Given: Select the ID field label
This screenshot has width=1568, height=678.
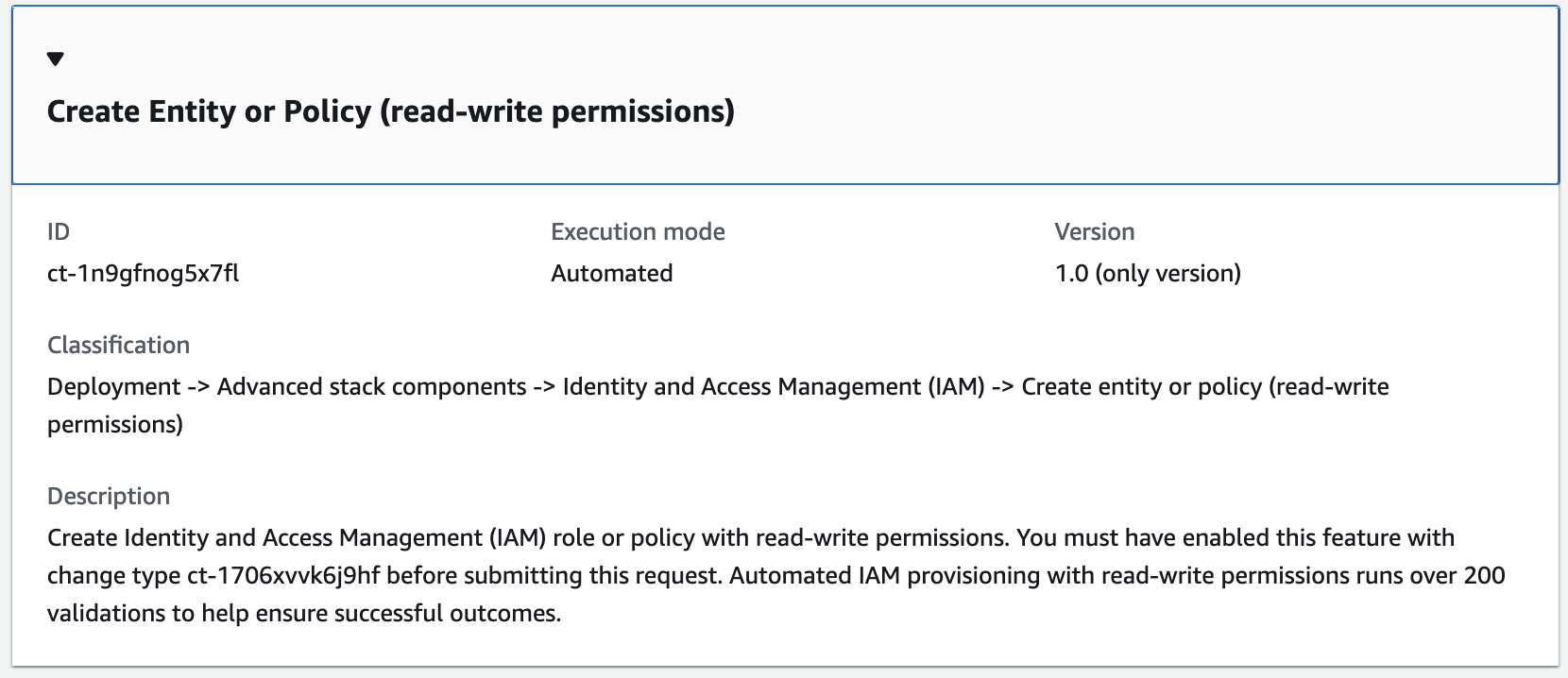Looking at the screenshot, I should point(57,231).
